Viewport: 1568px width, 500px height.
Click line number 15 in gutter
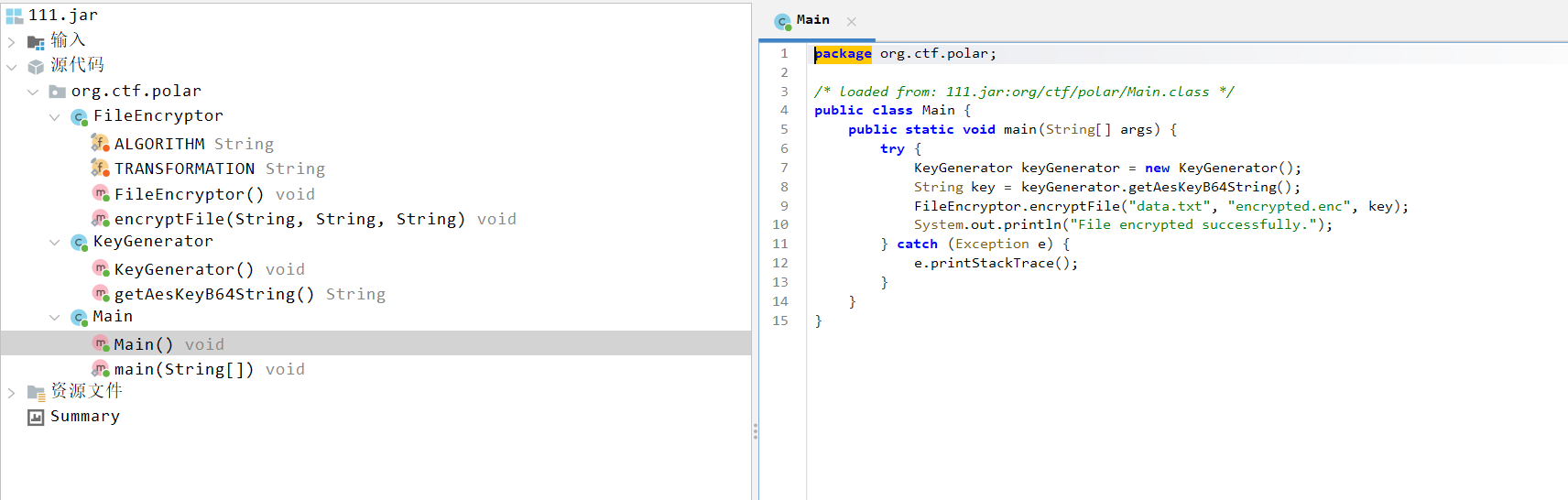pos(780,321)
